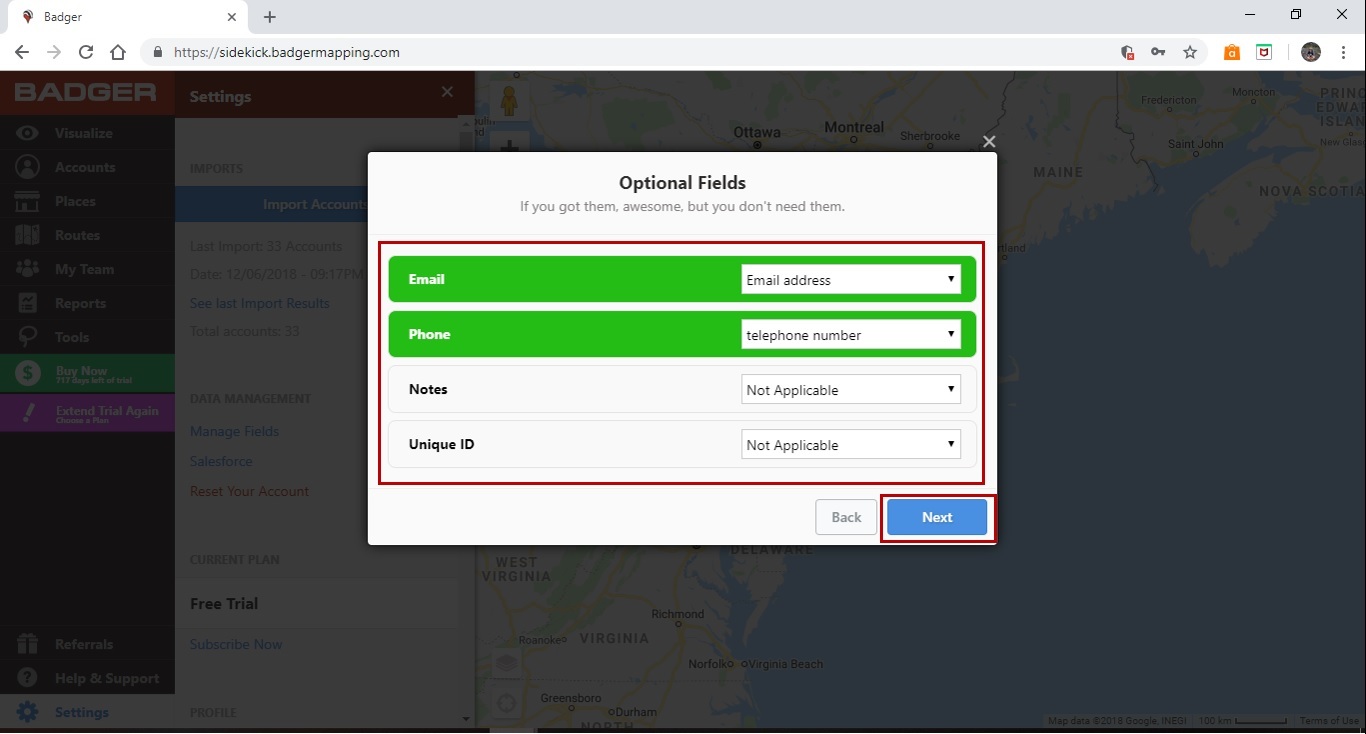Go to the browser home page
The height and width of the screenshot is (734, 1366).
tap(118, 52)
